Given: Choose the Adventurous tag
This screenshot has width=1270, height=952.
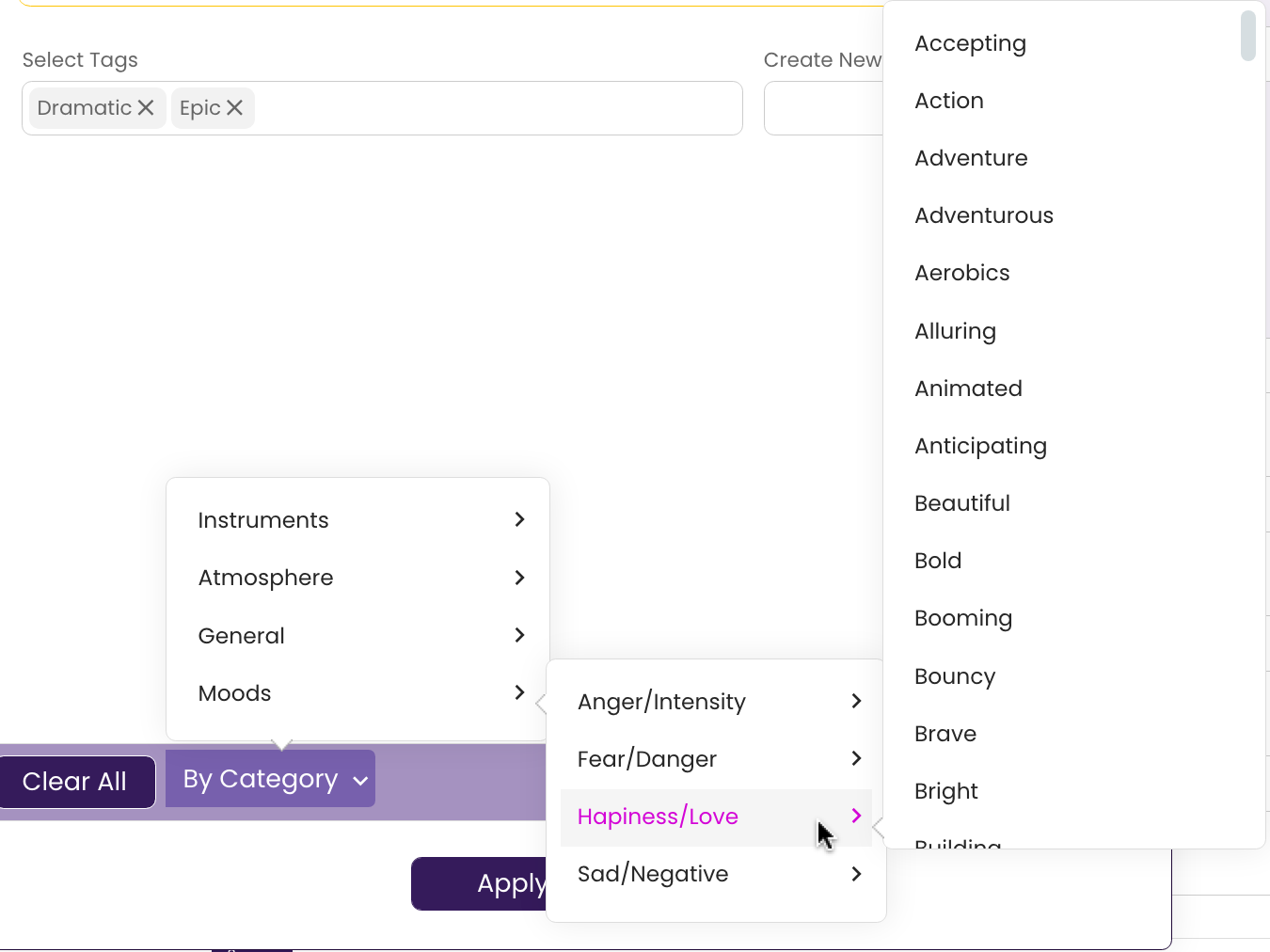Looking at the screenshot, I should [x=984, y=215].
